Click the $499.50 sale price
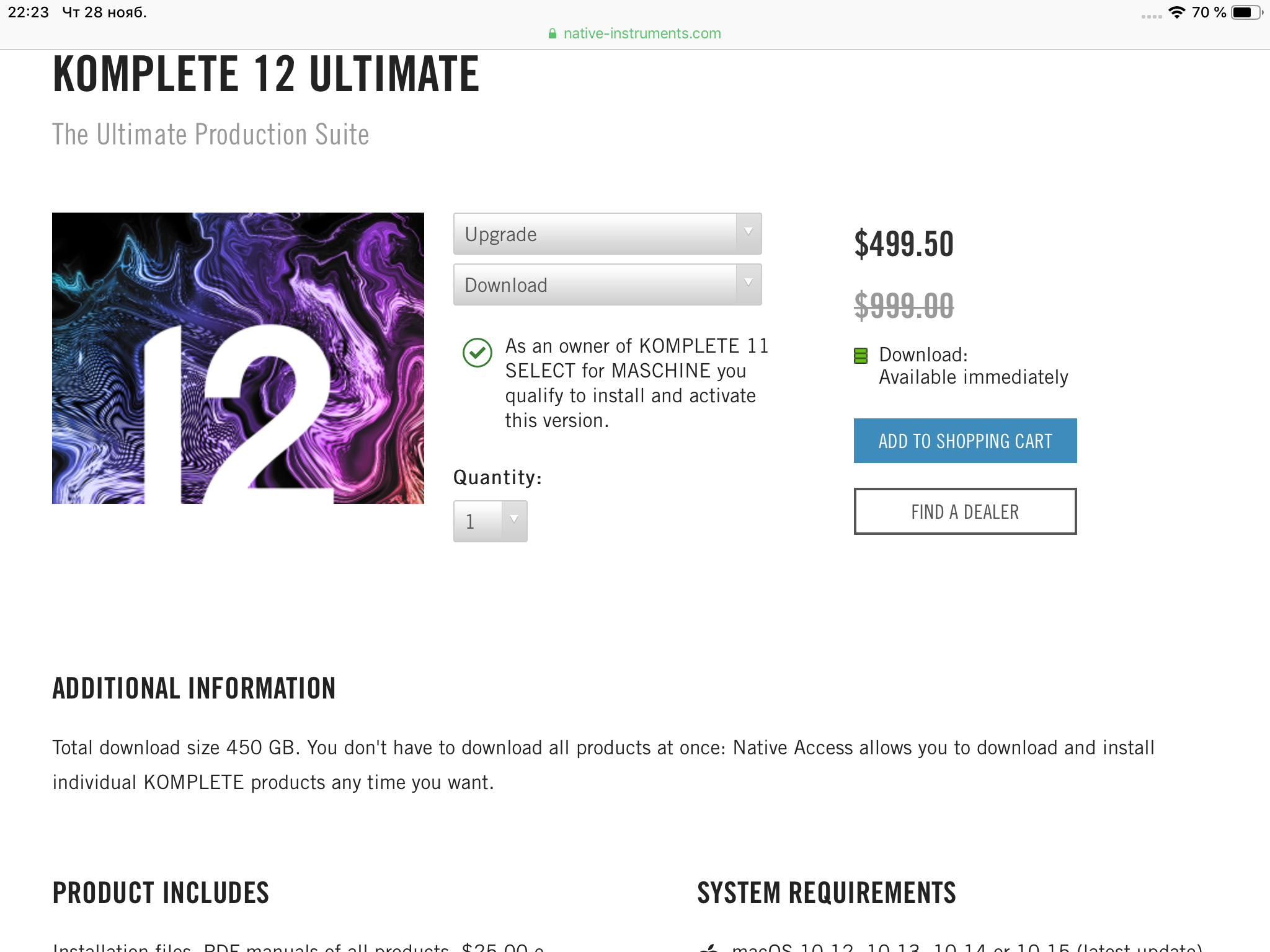1270x952 pixels. tap(904, 244)
